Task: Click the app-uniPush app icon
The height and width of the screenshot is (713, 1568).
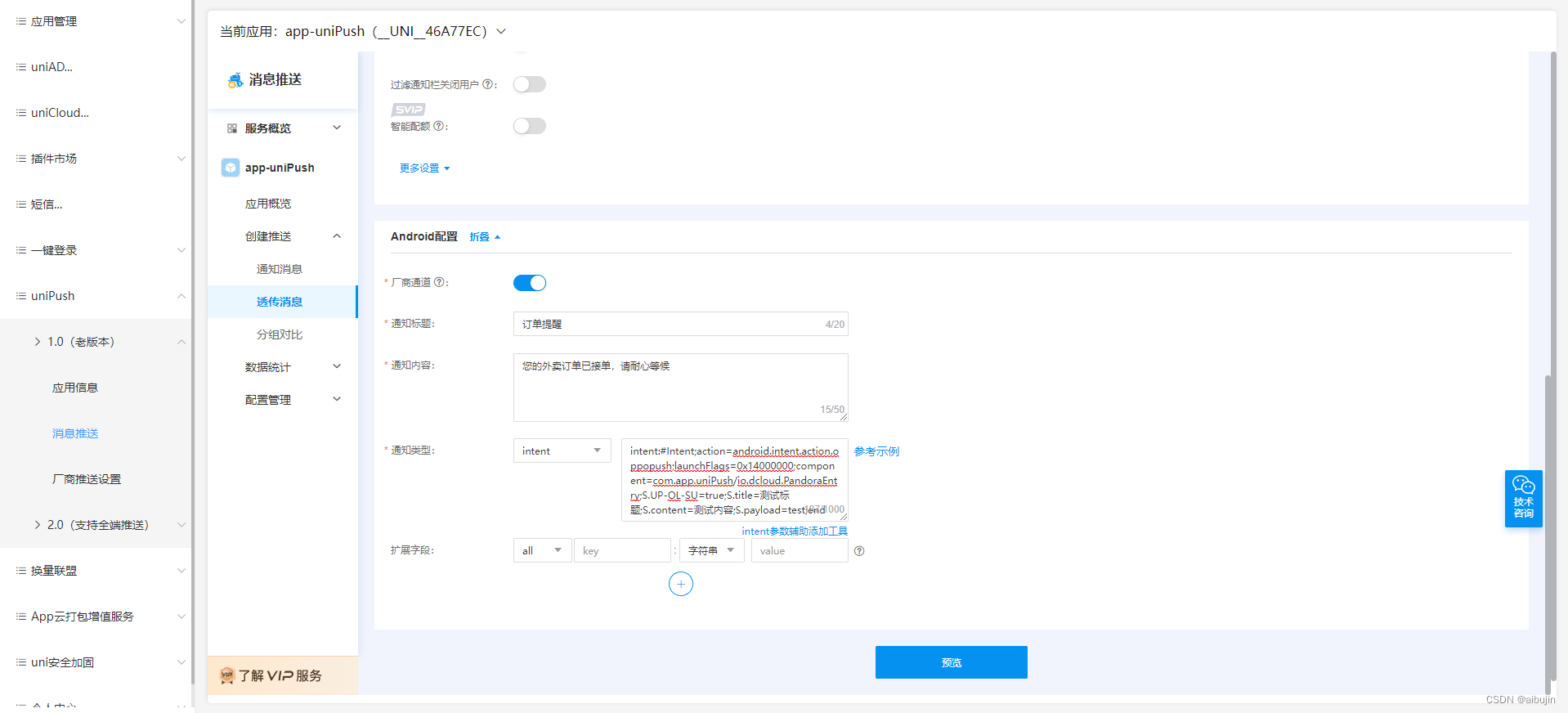Action: click(x=231, y=168)
